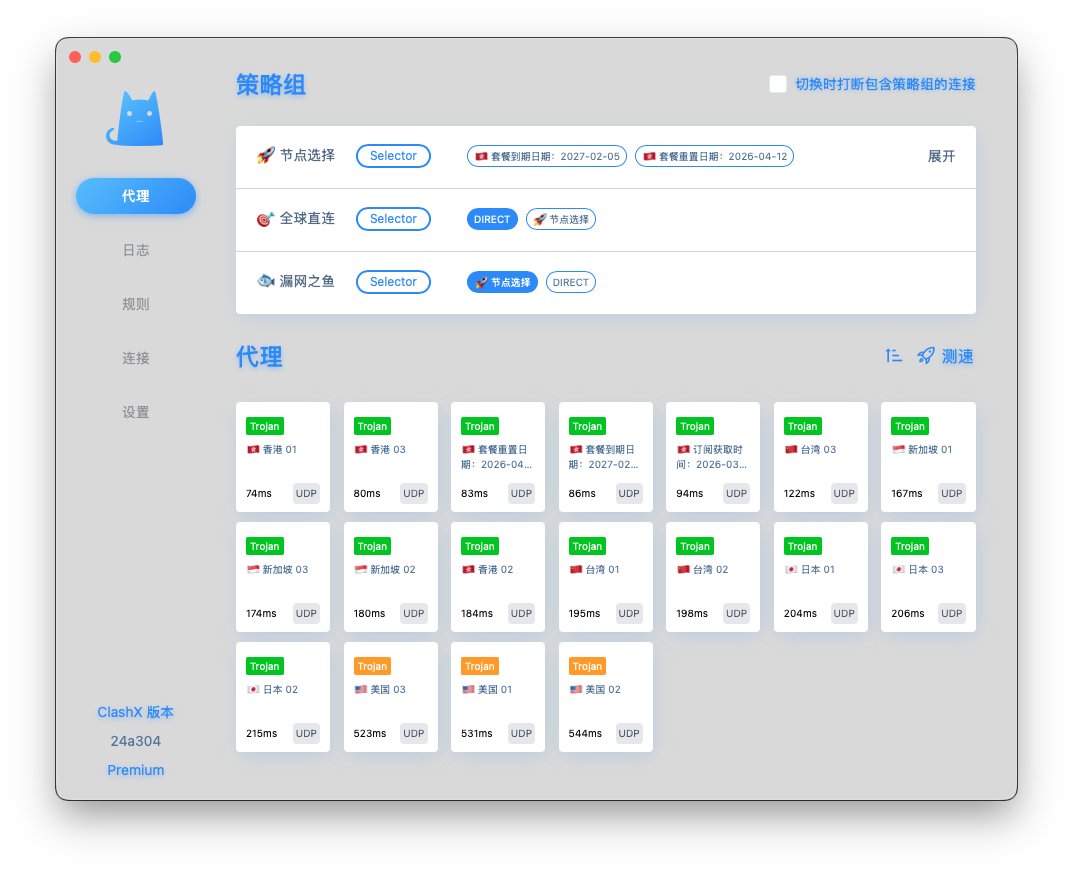Open the 连接 sidebar tab
Screen dimensions: 1073x874
click(x=135, y=358)
